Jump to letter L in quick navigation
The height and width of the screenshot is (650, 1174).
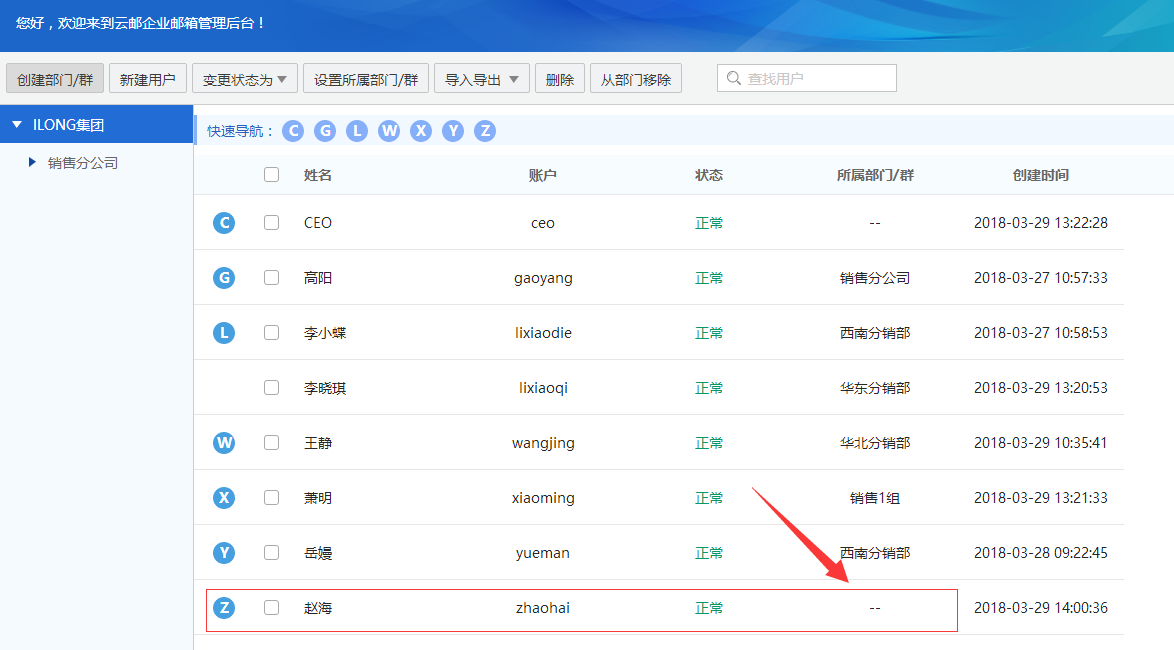coord(357,131)
